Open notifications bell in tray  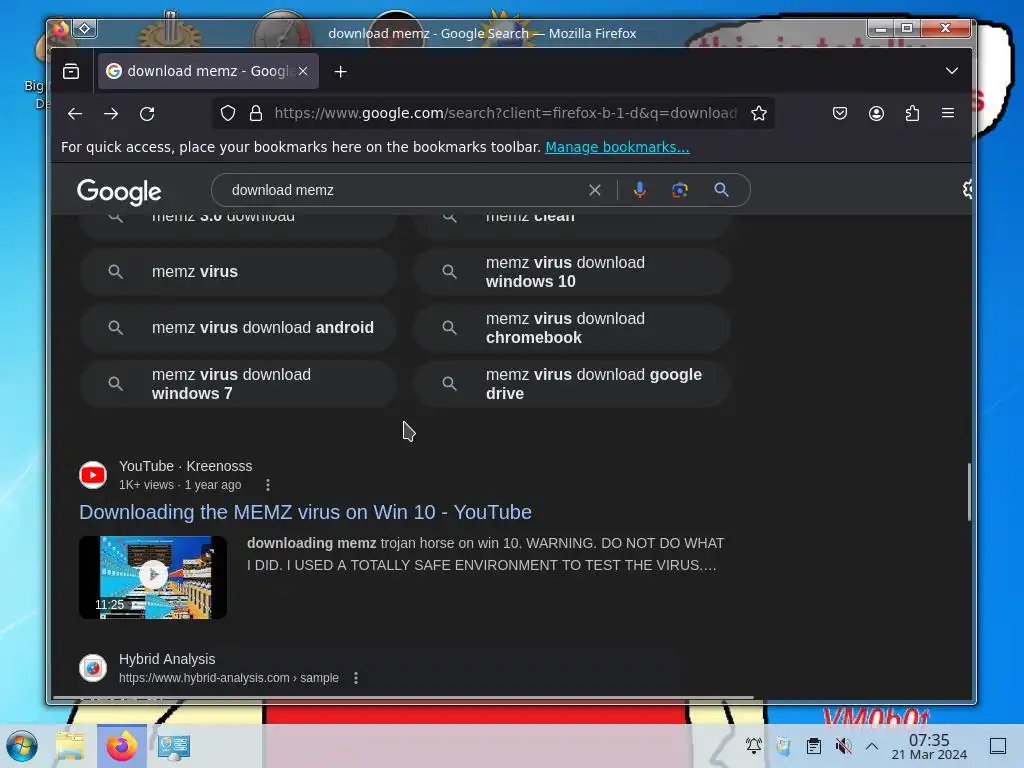(x=754, y=745)
